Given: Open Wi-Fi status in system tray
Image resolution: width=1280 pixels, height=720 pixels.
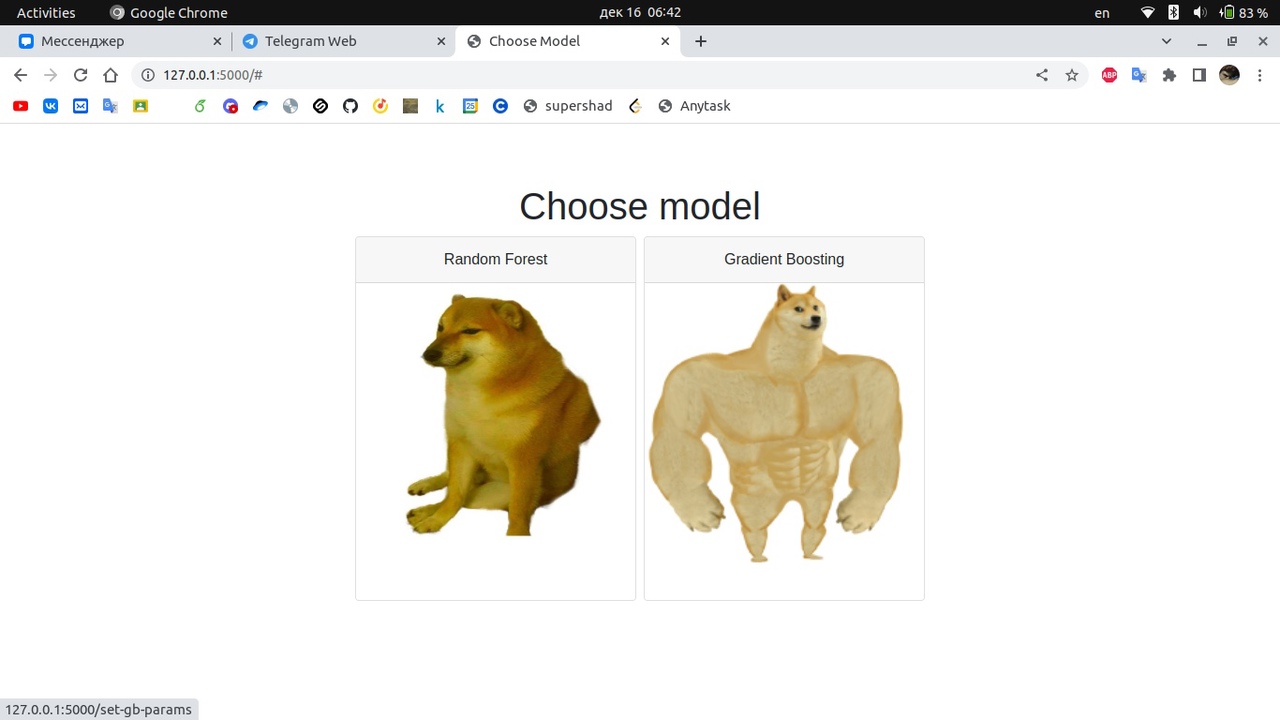Looking at the screenshot, I should 1148,13.
